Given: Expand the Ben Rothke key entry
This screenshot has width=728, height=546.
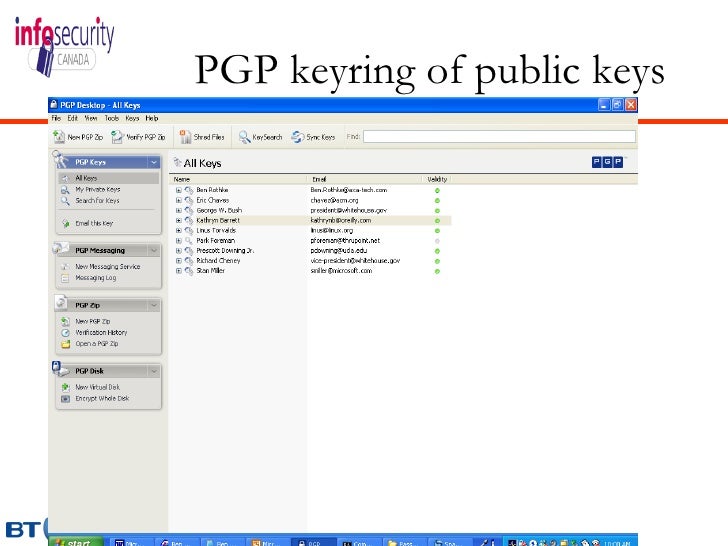Looking at the screenshot, I should point(179,190).
